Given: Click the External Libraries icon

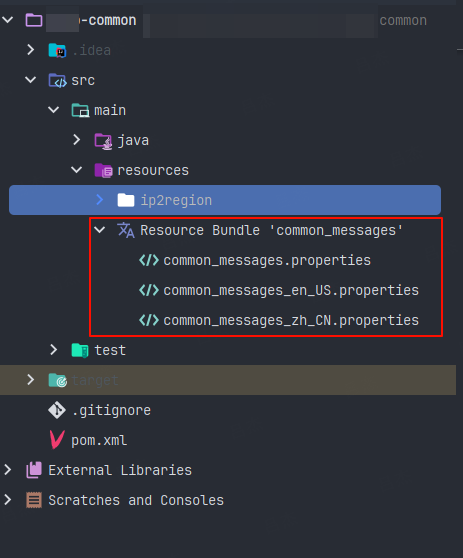Looking at the screenshot, I should pos(34,470).
